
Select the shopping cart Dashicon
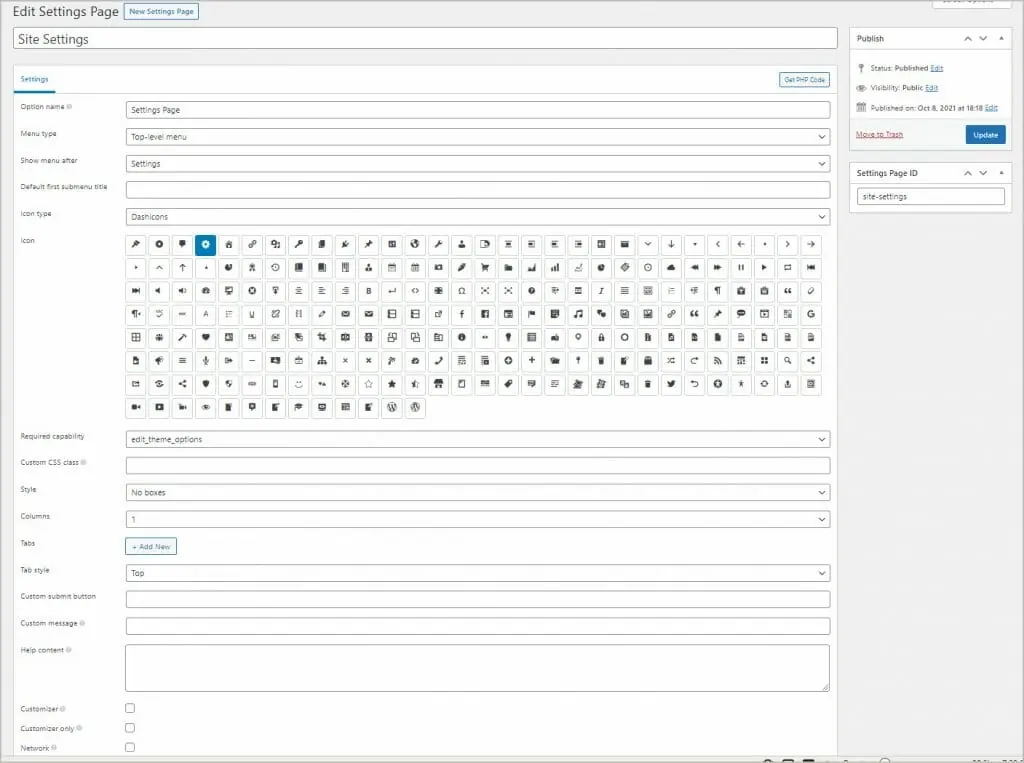tap(485, 269)
